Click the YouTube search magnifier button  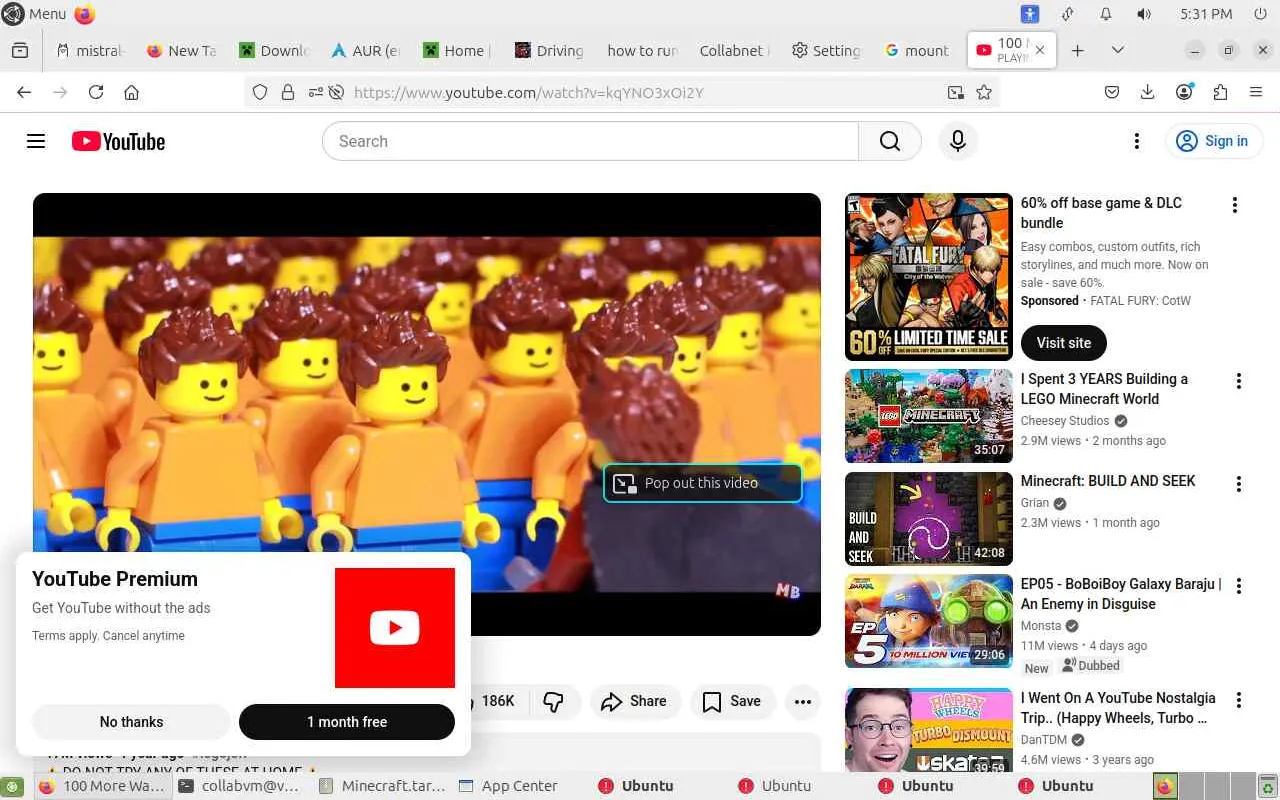890,141
